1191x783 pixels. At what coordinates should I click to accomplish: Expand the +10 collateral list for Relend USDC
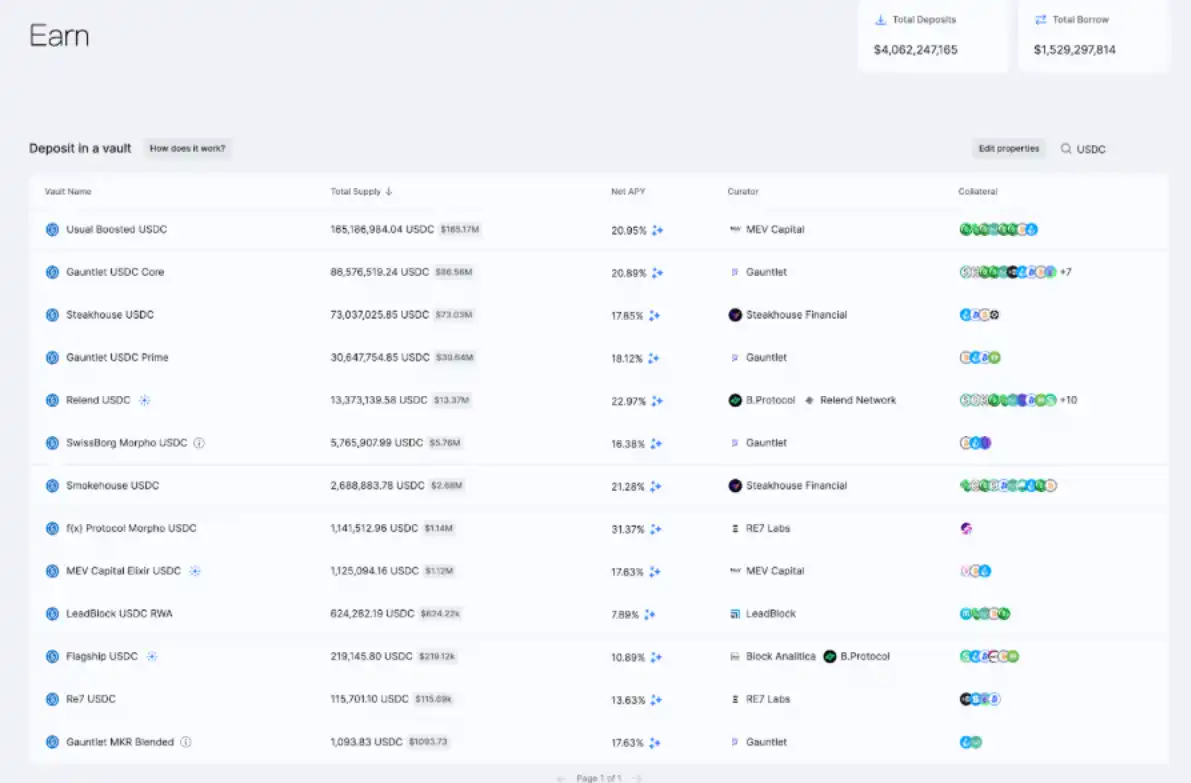click(1068, 400)
